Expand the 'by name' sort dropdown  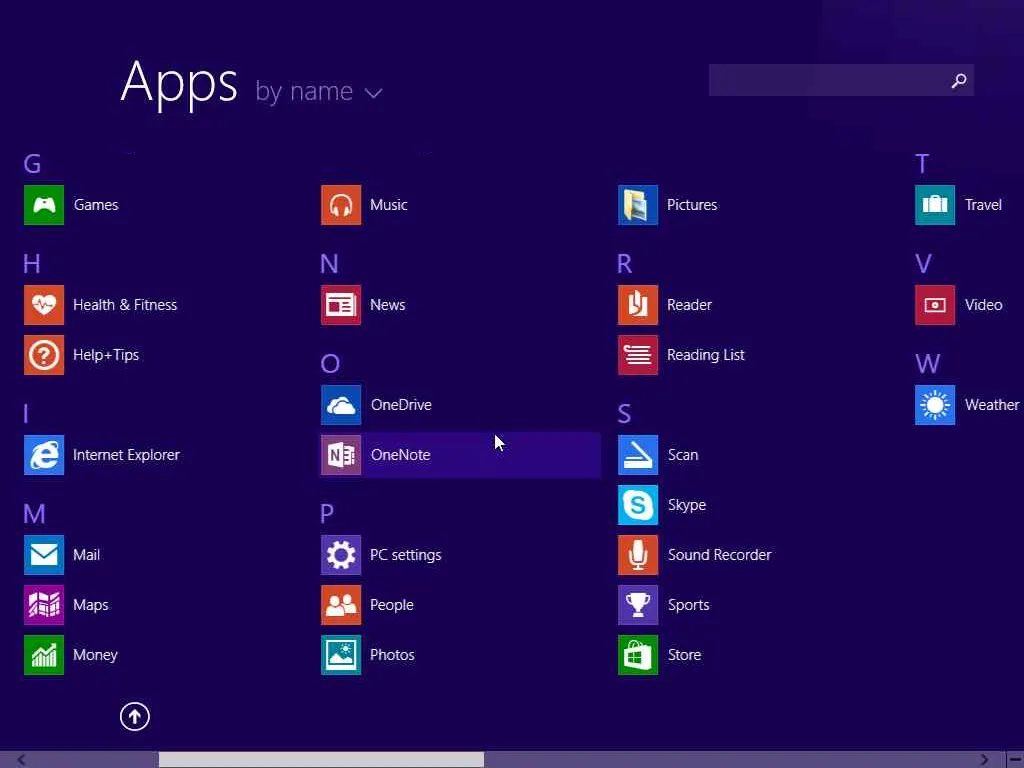coord(319,91)
